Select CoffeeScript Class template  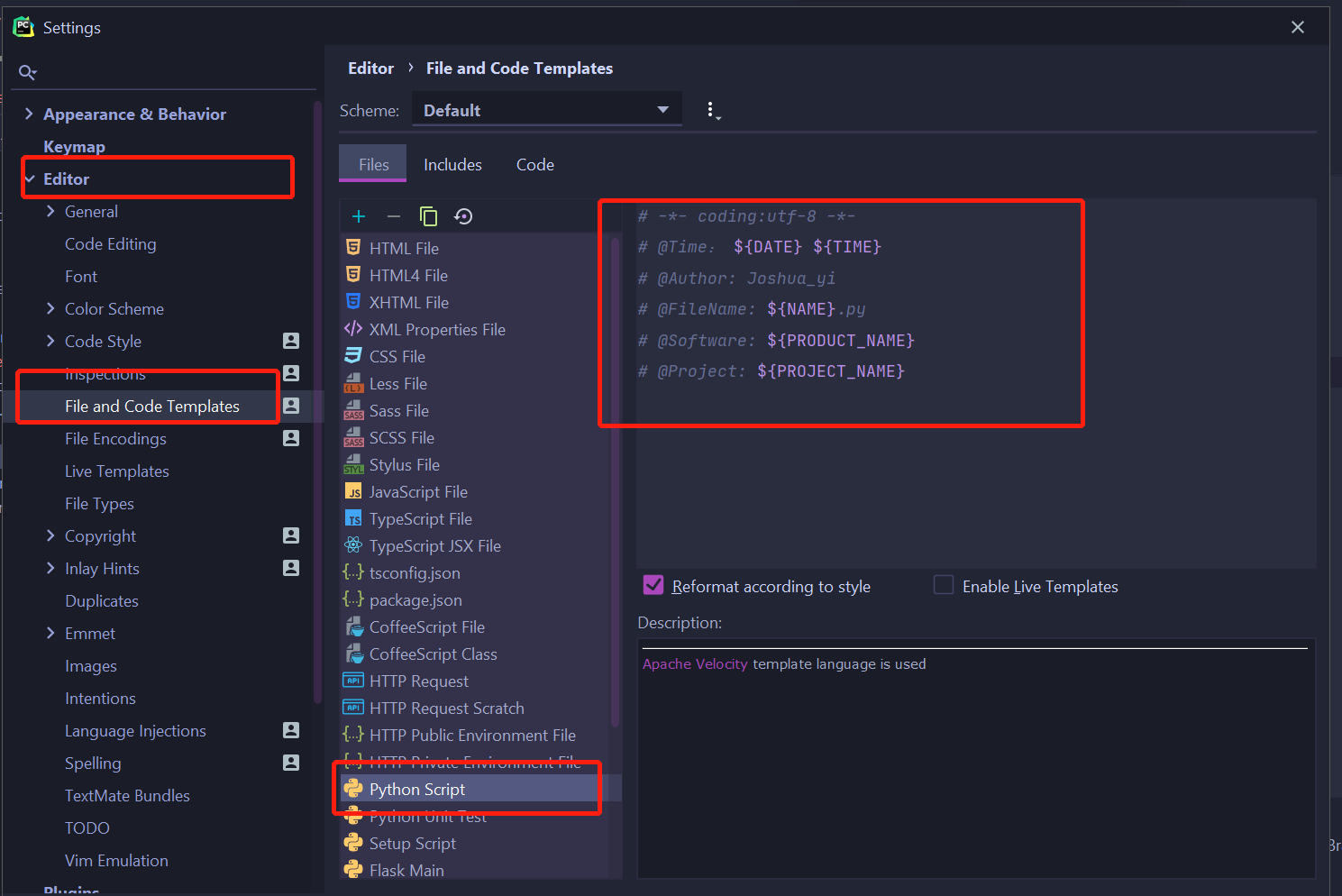point(434,654)
